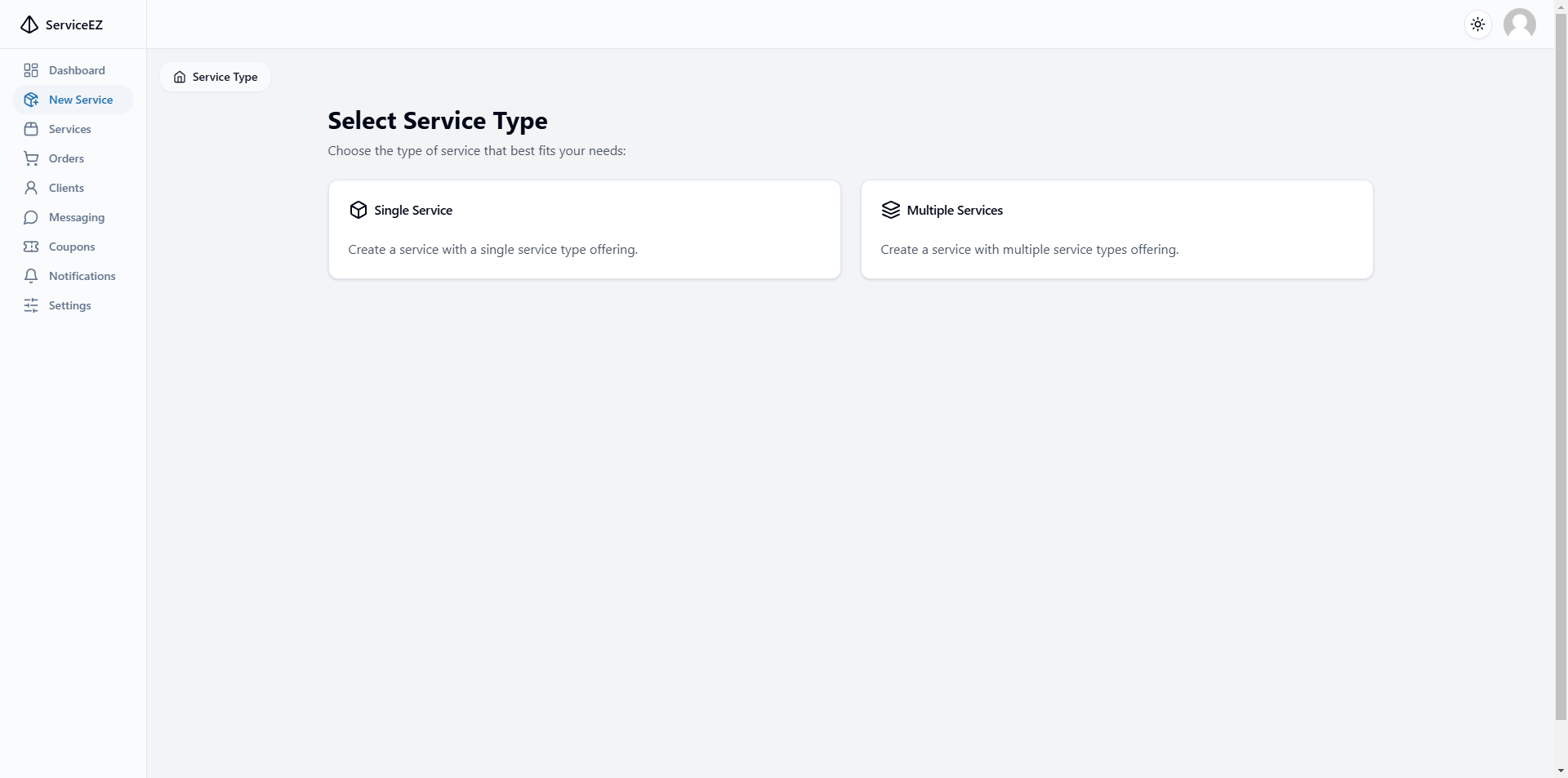Screen dimensions: 1568x778
Task: Click the Notifications bell icon
Action: [x=31, y=276]
